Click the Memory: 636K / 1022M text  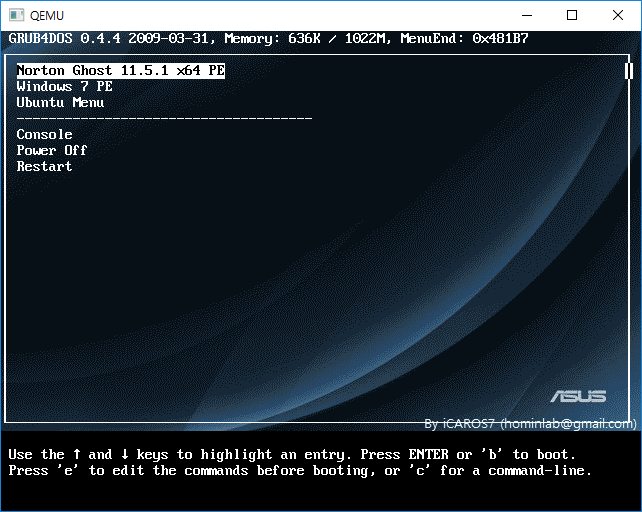[x=305, y=39]
